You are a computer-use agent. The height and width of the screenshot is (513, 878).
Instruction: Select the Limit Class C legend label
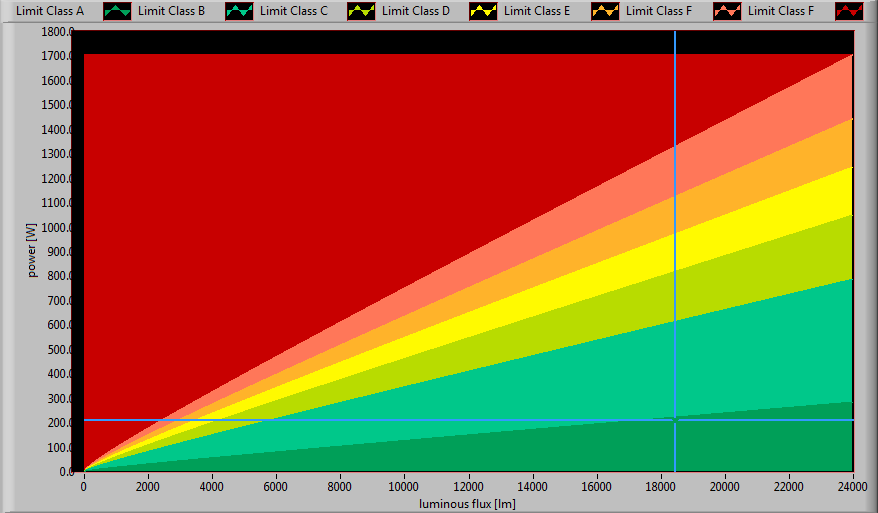tap(293, 11)
